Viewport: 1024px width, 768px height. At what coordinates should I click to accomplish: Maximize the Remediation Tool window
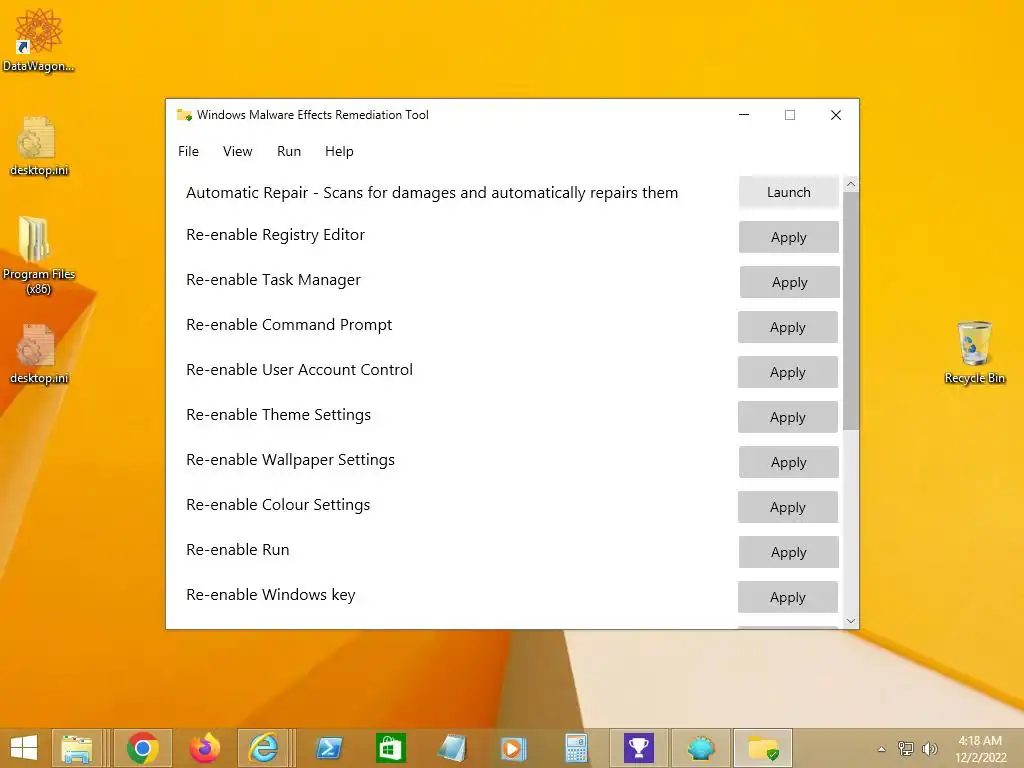coord(790,115)
